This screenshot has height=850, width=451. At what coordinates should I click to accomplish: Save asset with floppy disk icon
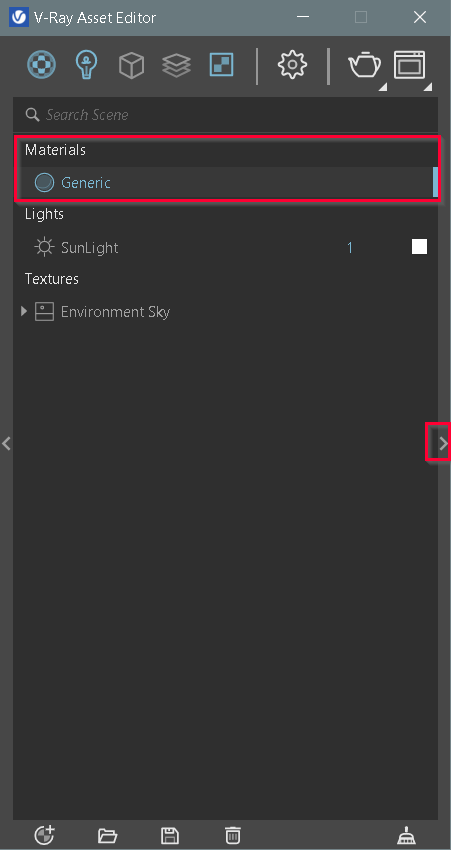[x=170, y=835]
